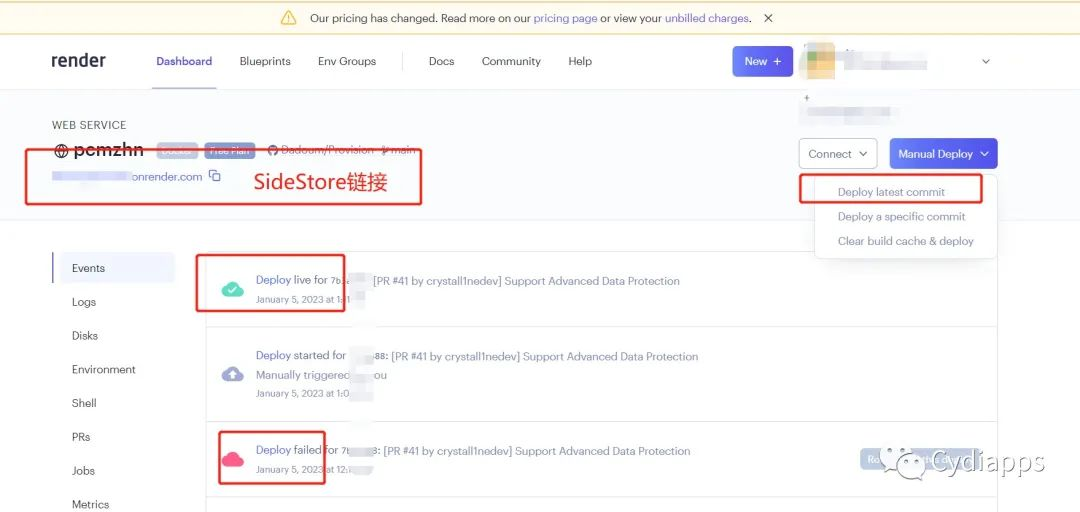Click the gray upload cloud icon
Image resolution: width=1080 pixels, height=512 pixels.
point(232,374)
